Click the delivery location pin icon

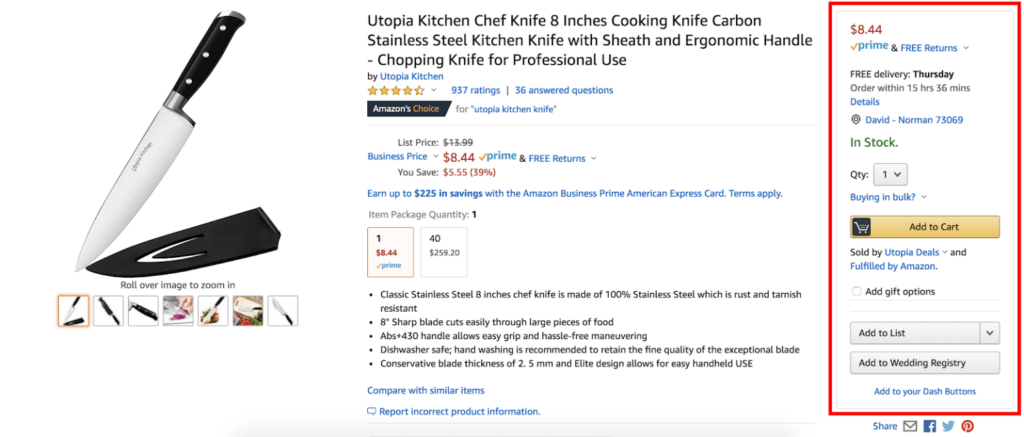(x=856, y=120)
